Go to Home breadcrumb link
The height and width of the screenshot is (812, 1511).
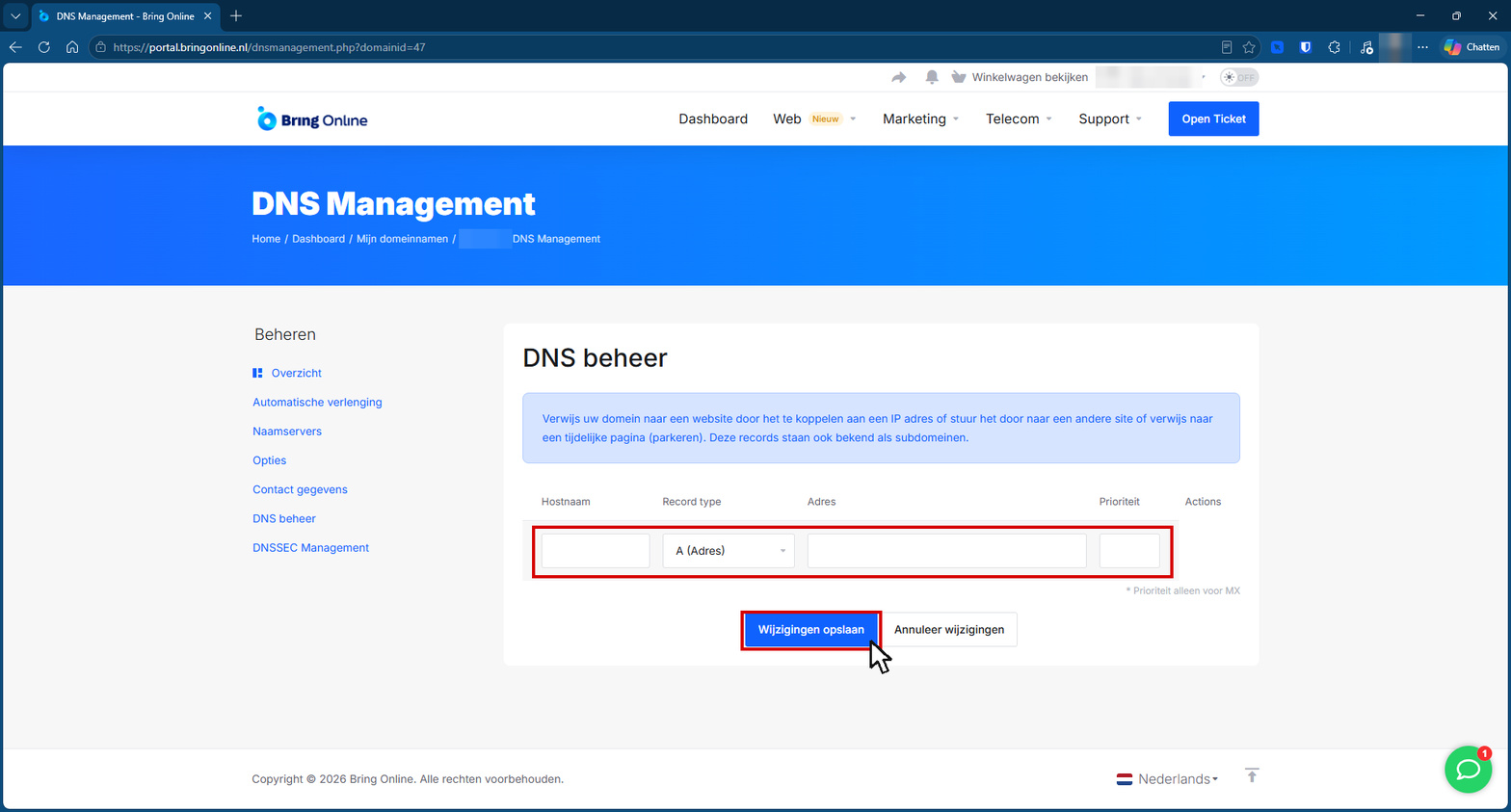(266, 239)
